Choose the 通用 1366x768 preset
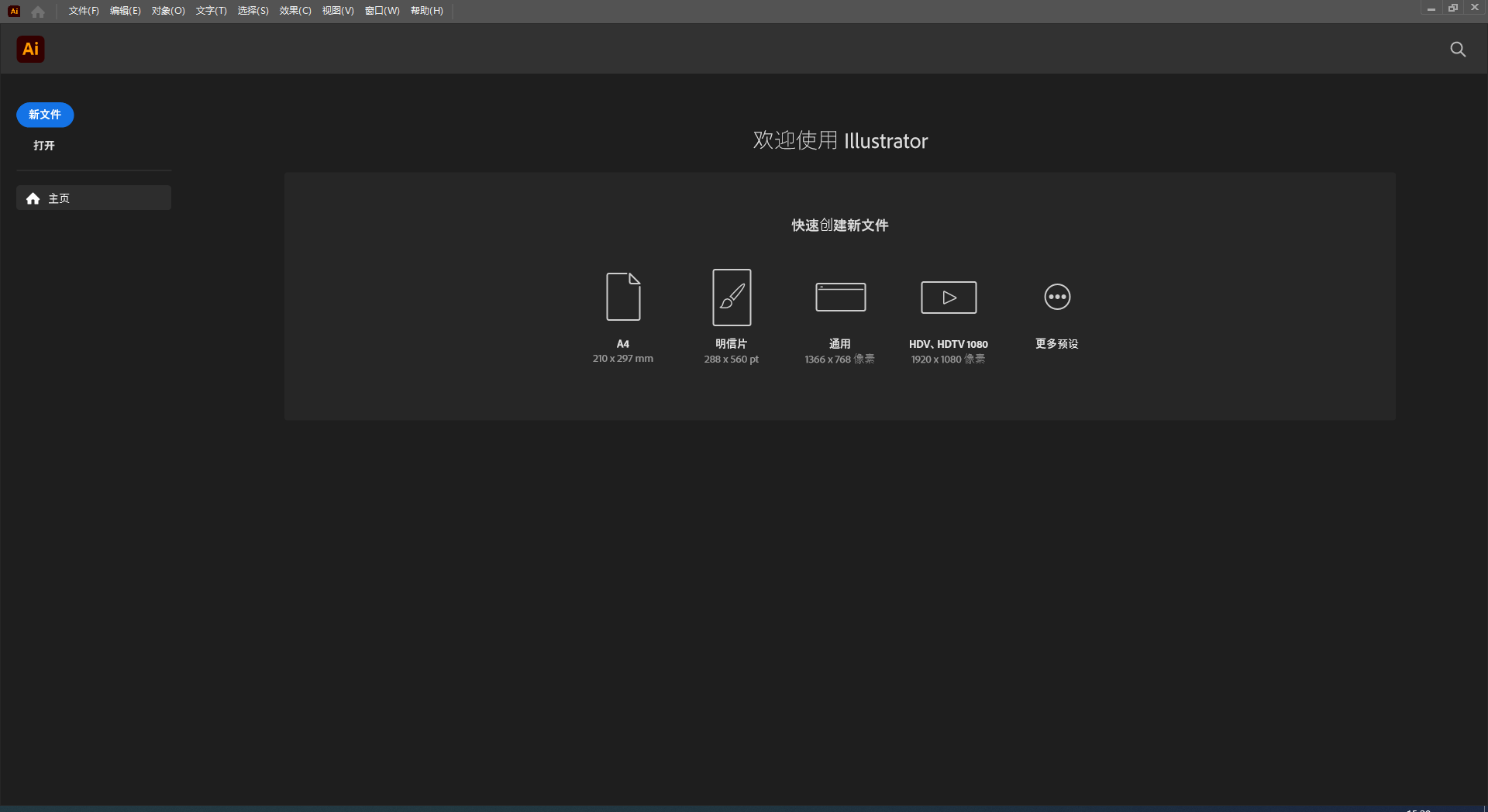 [839, 297]
